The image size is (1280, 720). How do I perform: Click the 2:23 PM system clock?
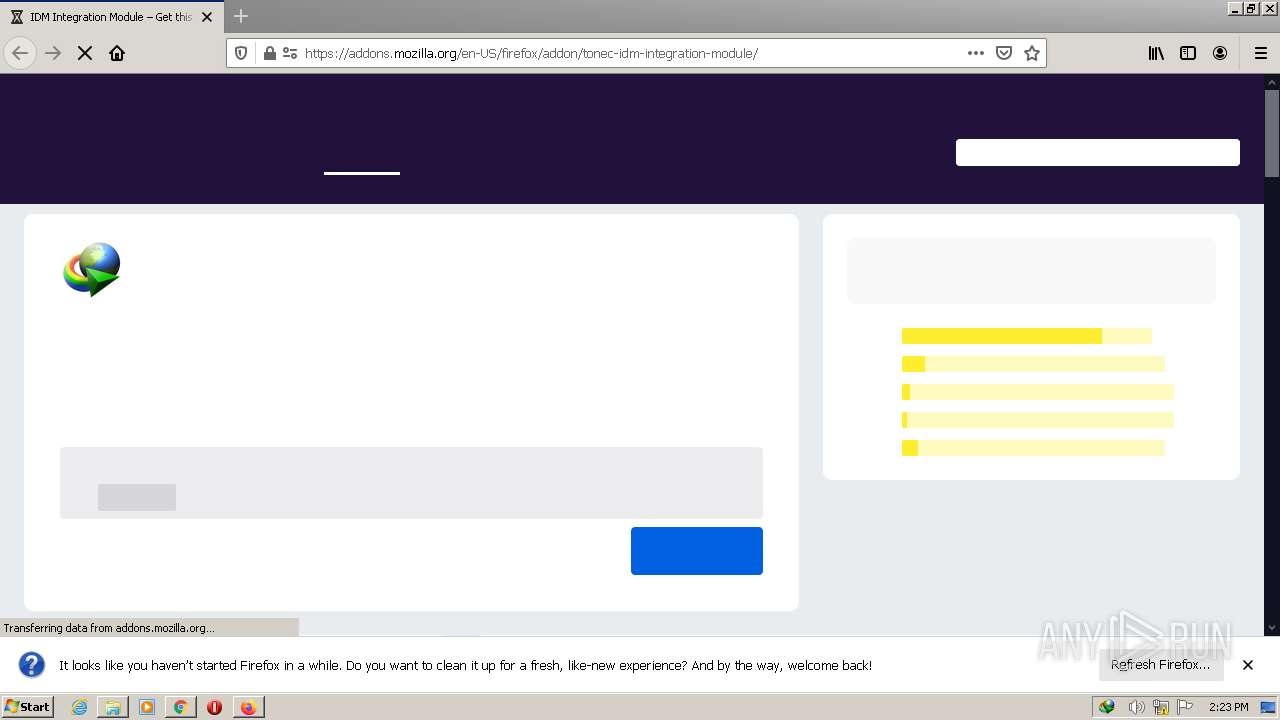click(1228, 707)
